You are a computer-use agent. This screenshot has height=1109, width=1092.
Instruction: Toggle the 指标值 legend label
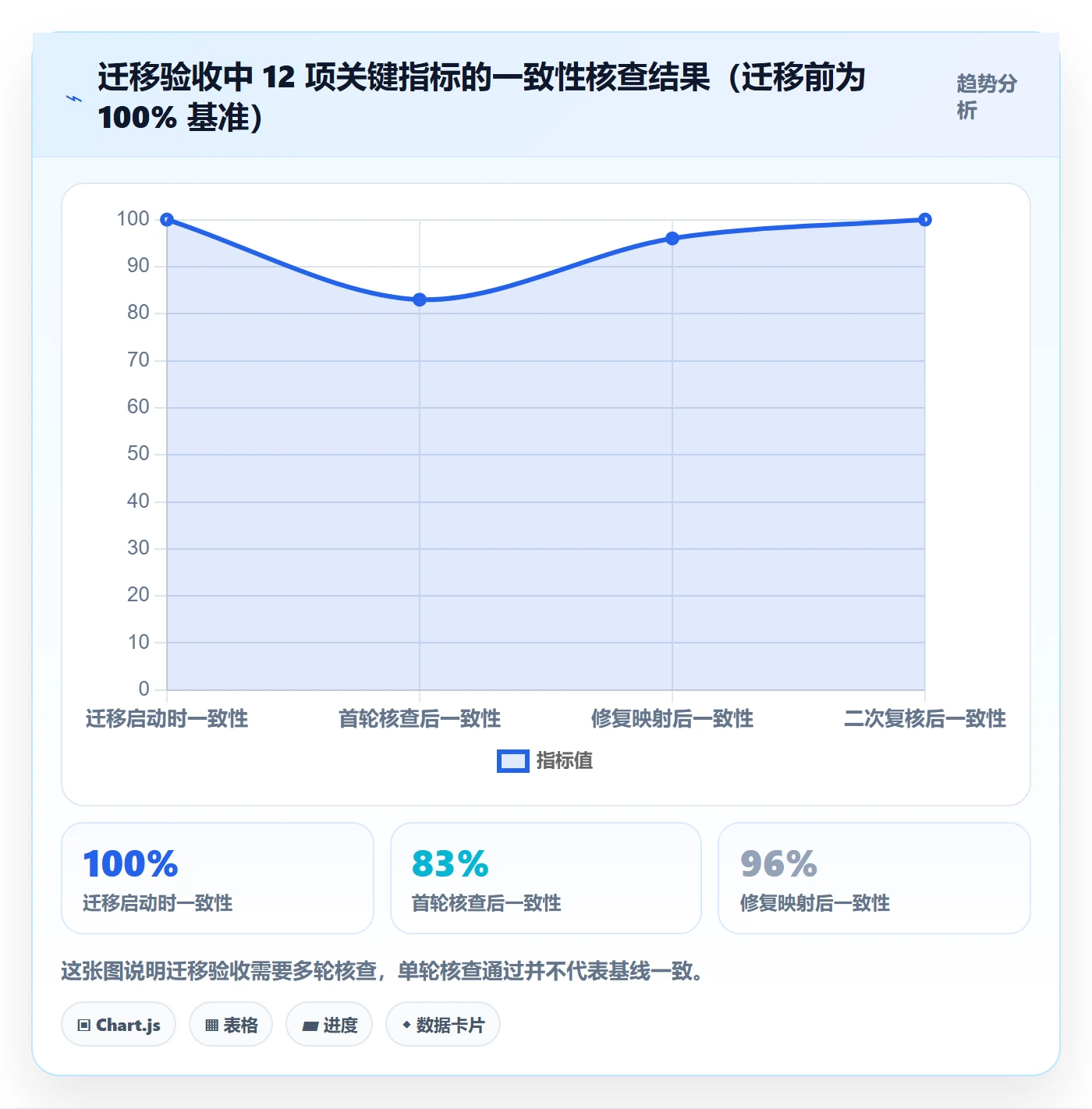pos(565,761)
